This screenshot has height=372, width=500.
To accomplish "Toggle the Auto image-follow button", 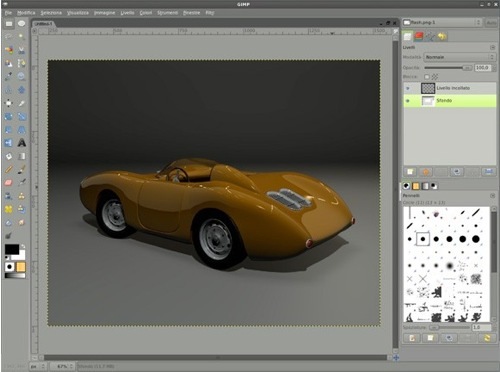I will (x=491, y=22).
